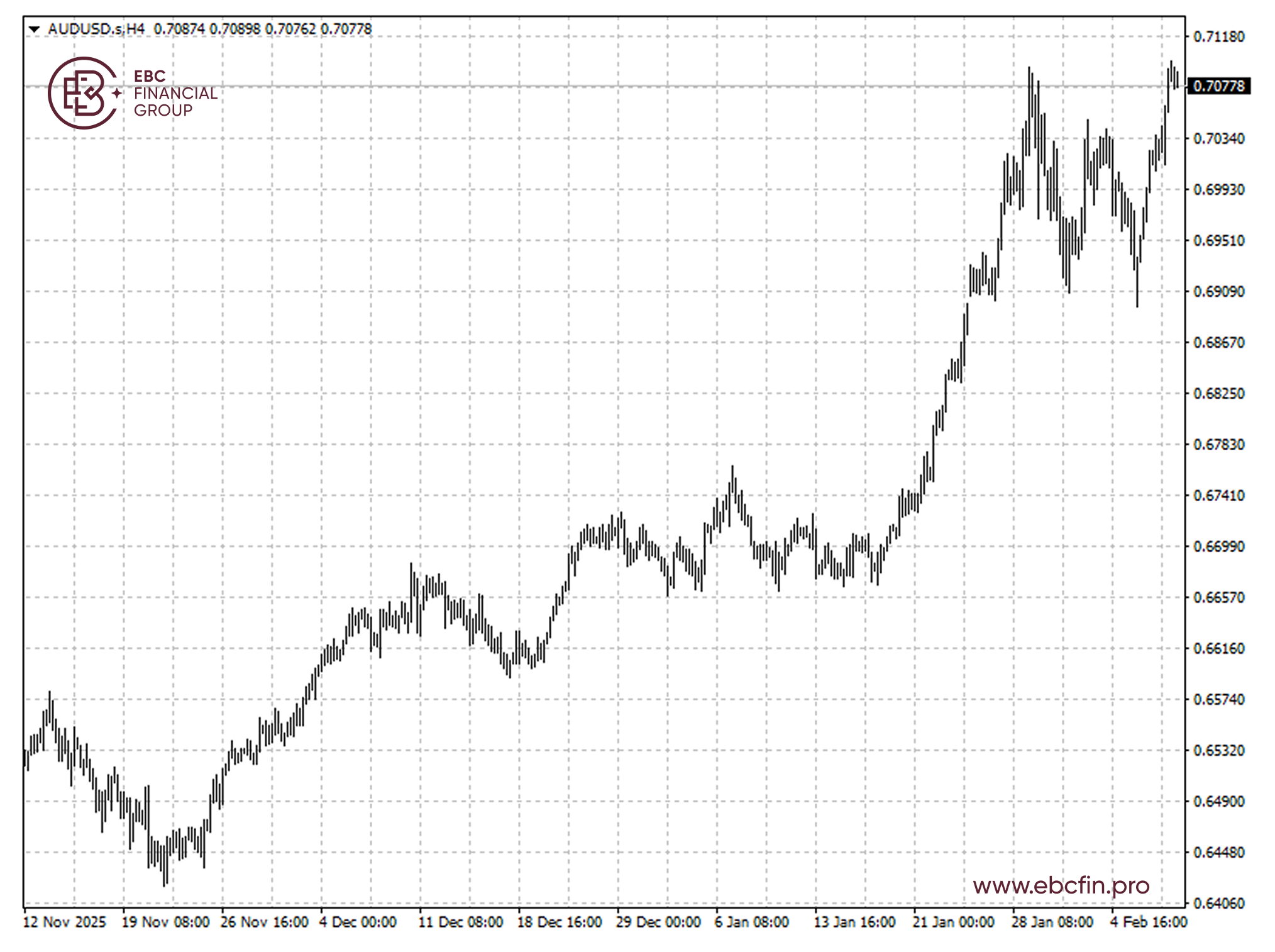
Task: Open the www.ebcfin.pro website link
Action: (1061, 885)
